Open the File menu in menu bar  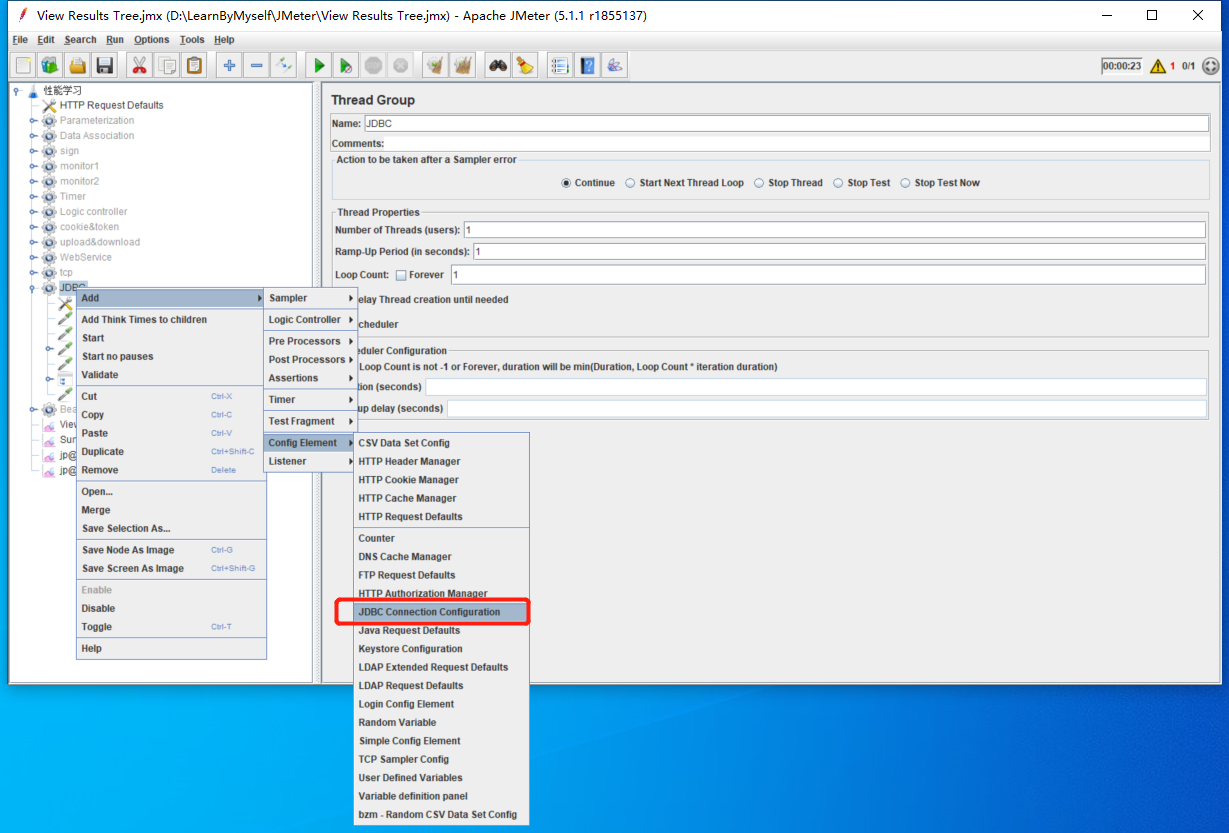[20, 40]
